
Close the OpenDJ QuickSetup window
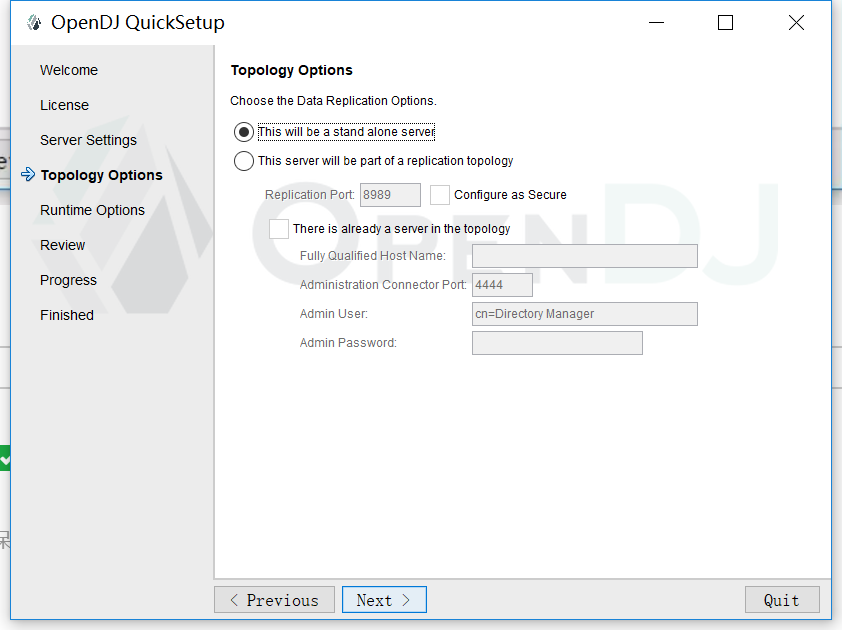pyautogui.click(x=796, y=23)
